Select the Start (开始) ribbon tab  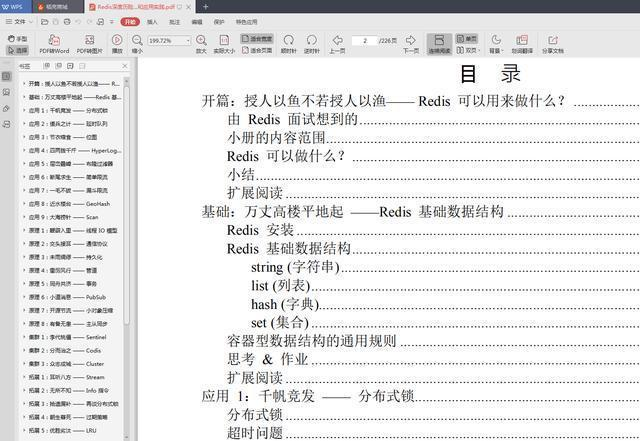pos(130,22)
